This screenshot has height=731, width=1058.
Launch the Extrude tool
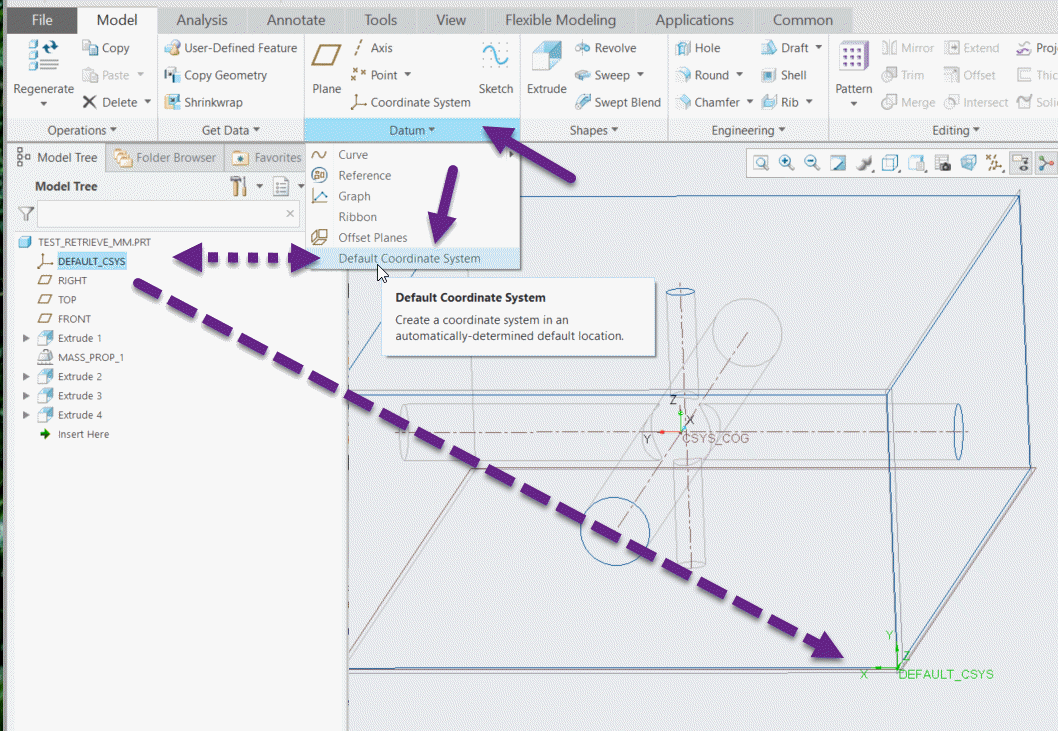click(x=546, y=70)
